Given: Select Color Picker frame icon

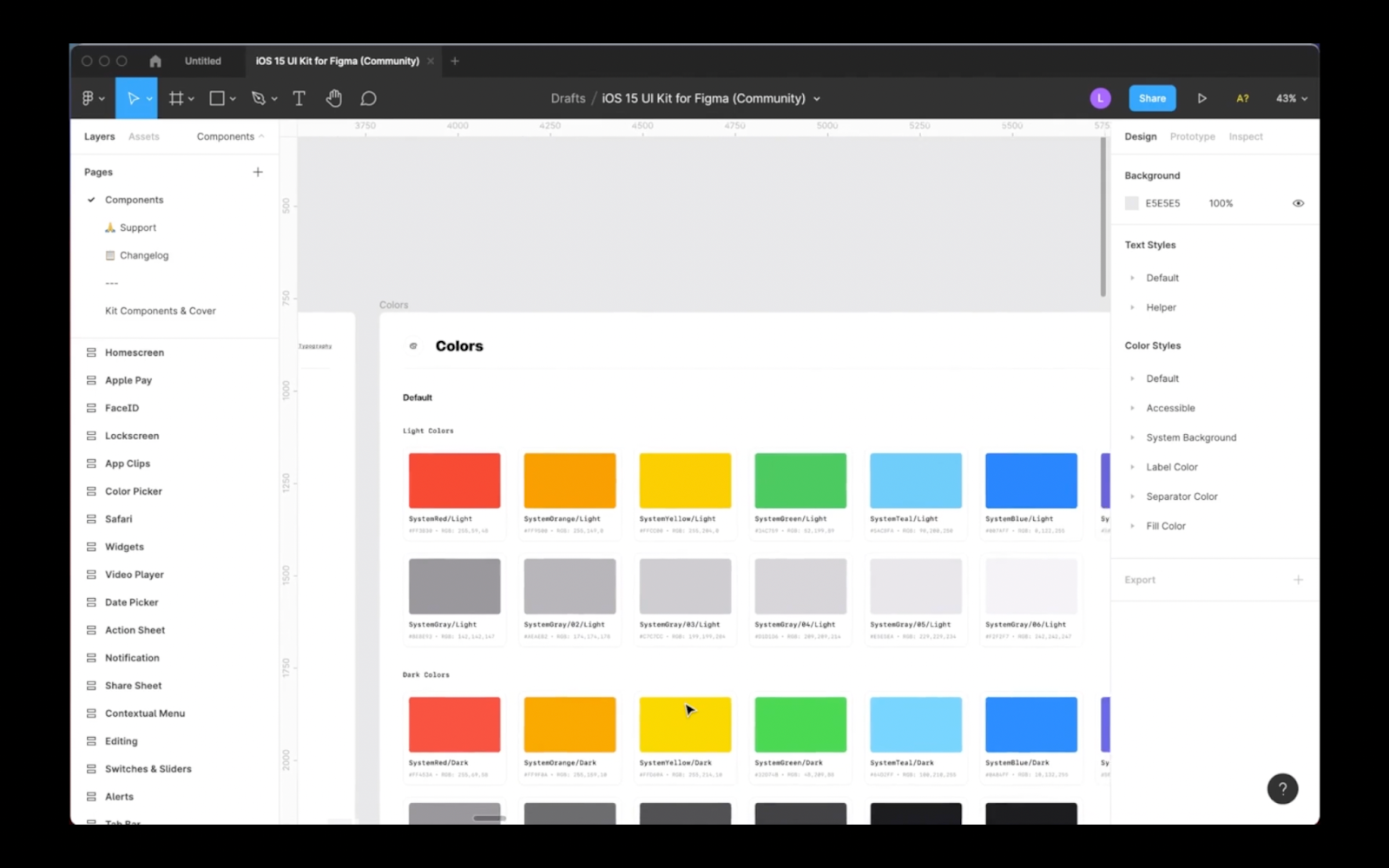Looking at the screenshot, I should coord(91,491).
